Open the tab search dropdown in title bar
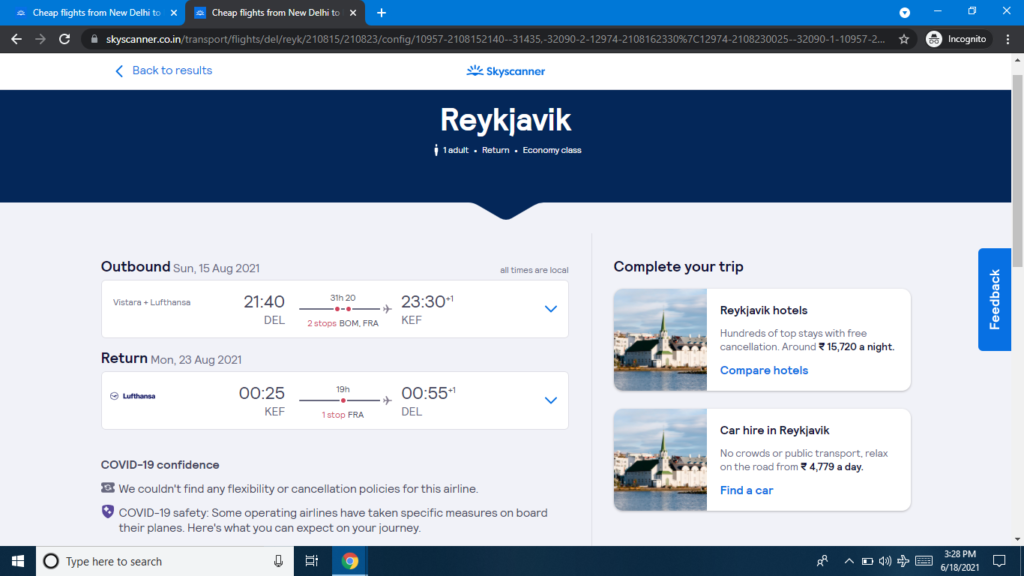The image size is (1024, 576). (x=904, y=12)
